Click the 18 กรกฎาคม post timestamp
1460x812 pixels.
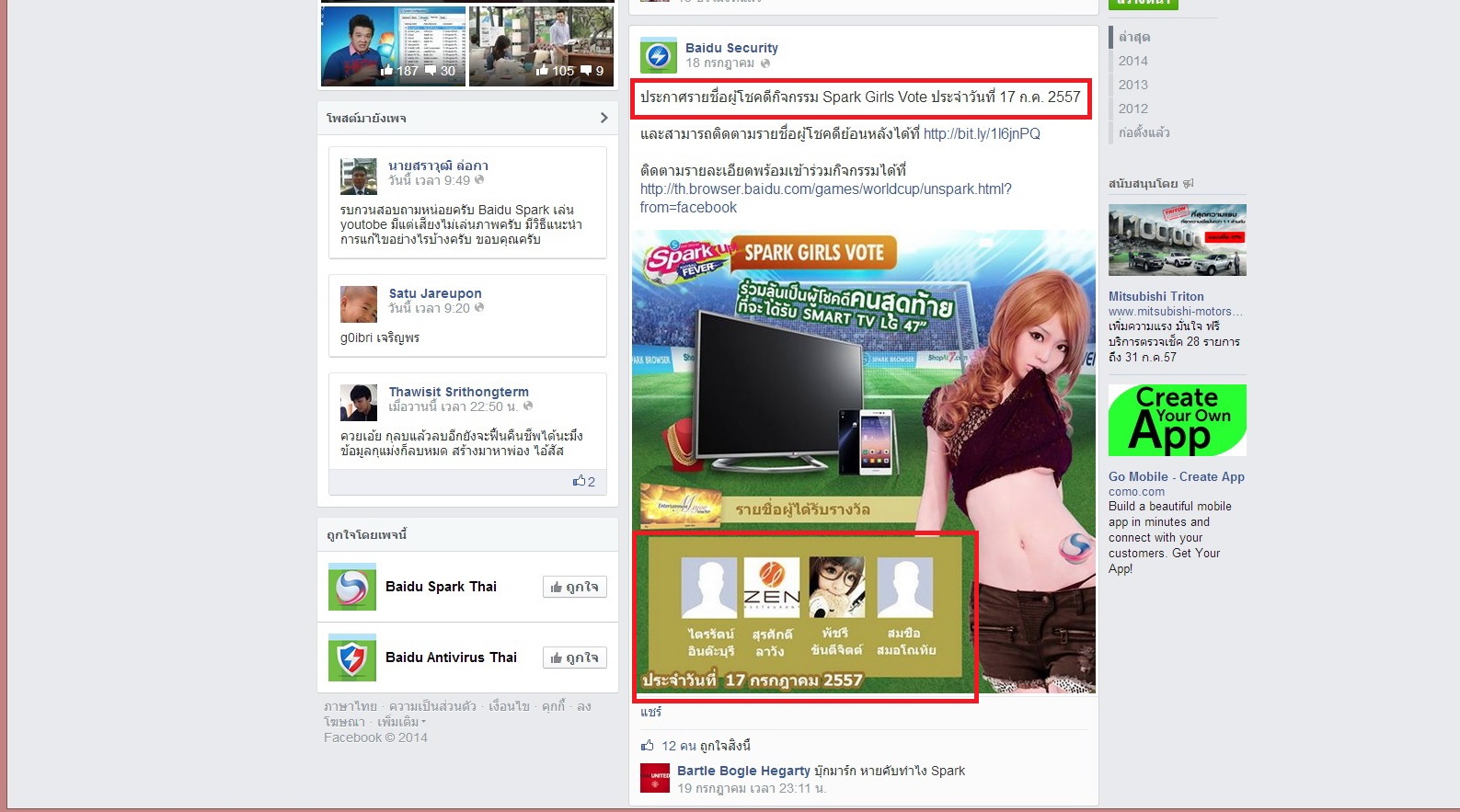[x=719, y=63]
